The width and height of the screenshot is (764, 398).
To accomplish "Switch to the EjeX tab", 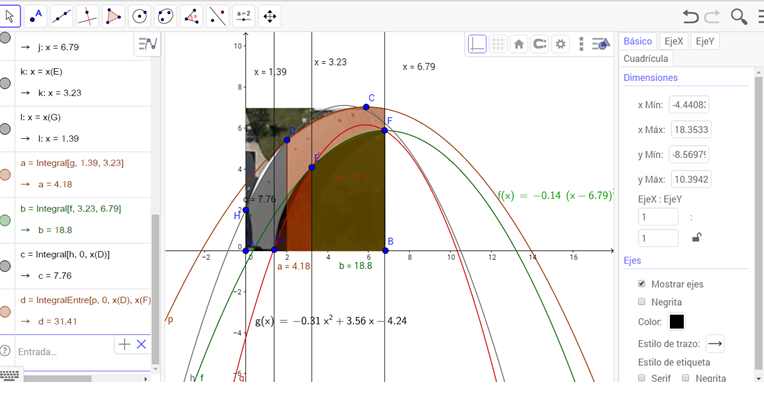I will click(x=674, y=41).
